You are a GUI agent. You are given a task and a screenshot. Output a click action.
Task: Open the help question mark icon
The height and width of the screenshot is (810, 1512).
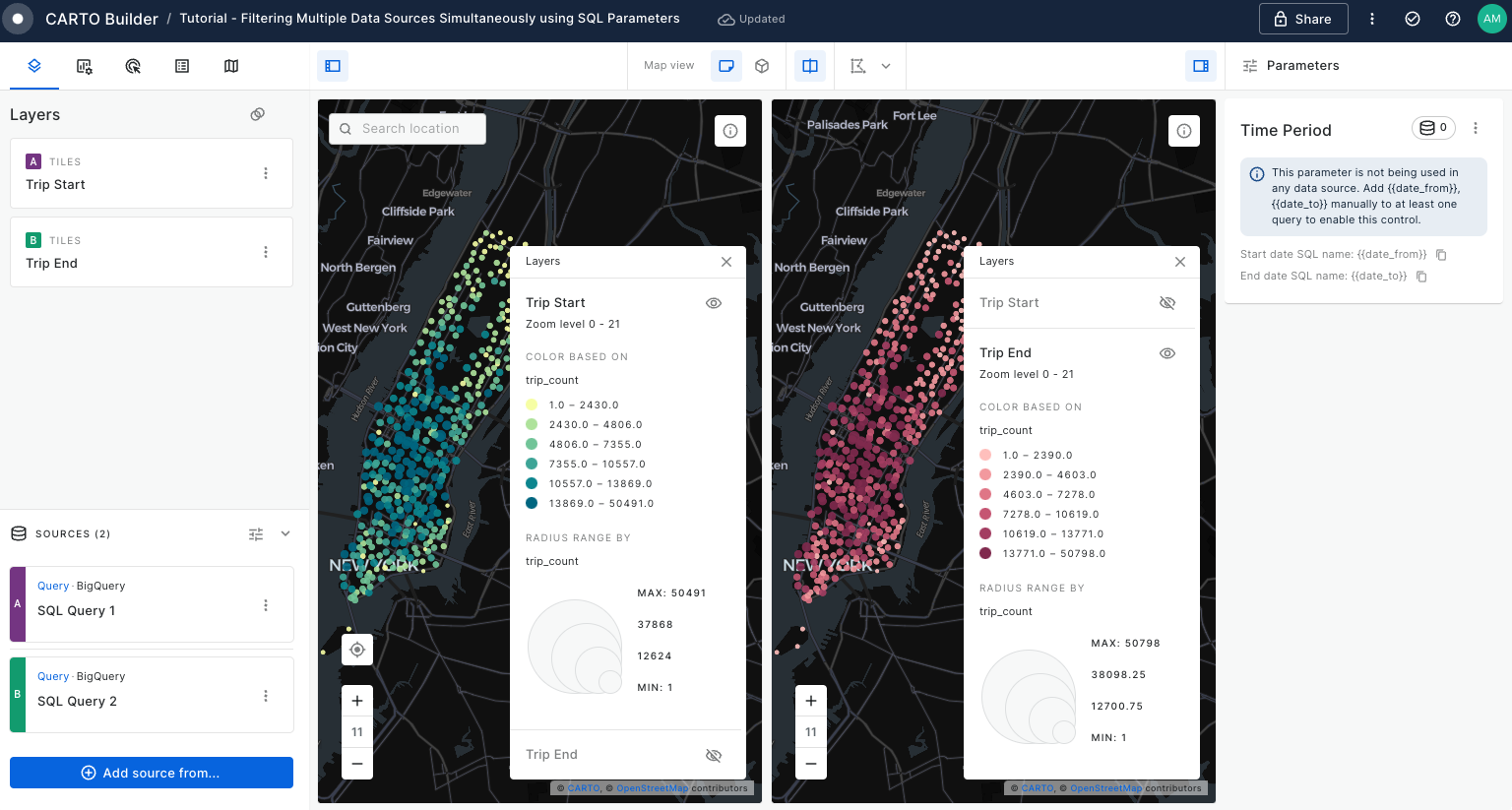coord(1452,19)
